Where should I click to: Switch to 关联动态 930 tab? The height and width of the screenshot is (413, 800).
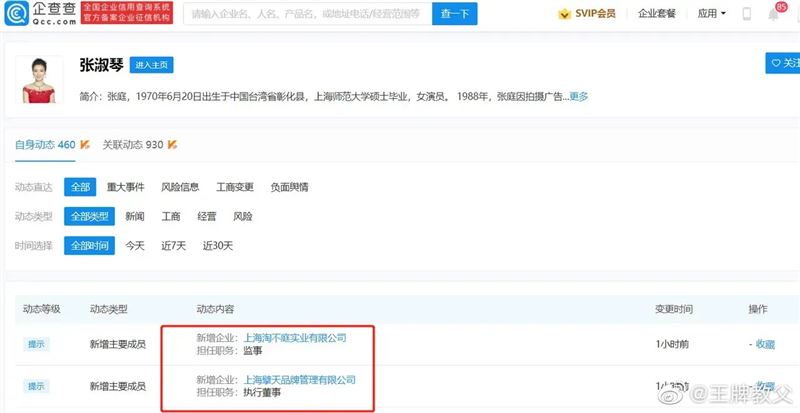click(x=133, y=145)
